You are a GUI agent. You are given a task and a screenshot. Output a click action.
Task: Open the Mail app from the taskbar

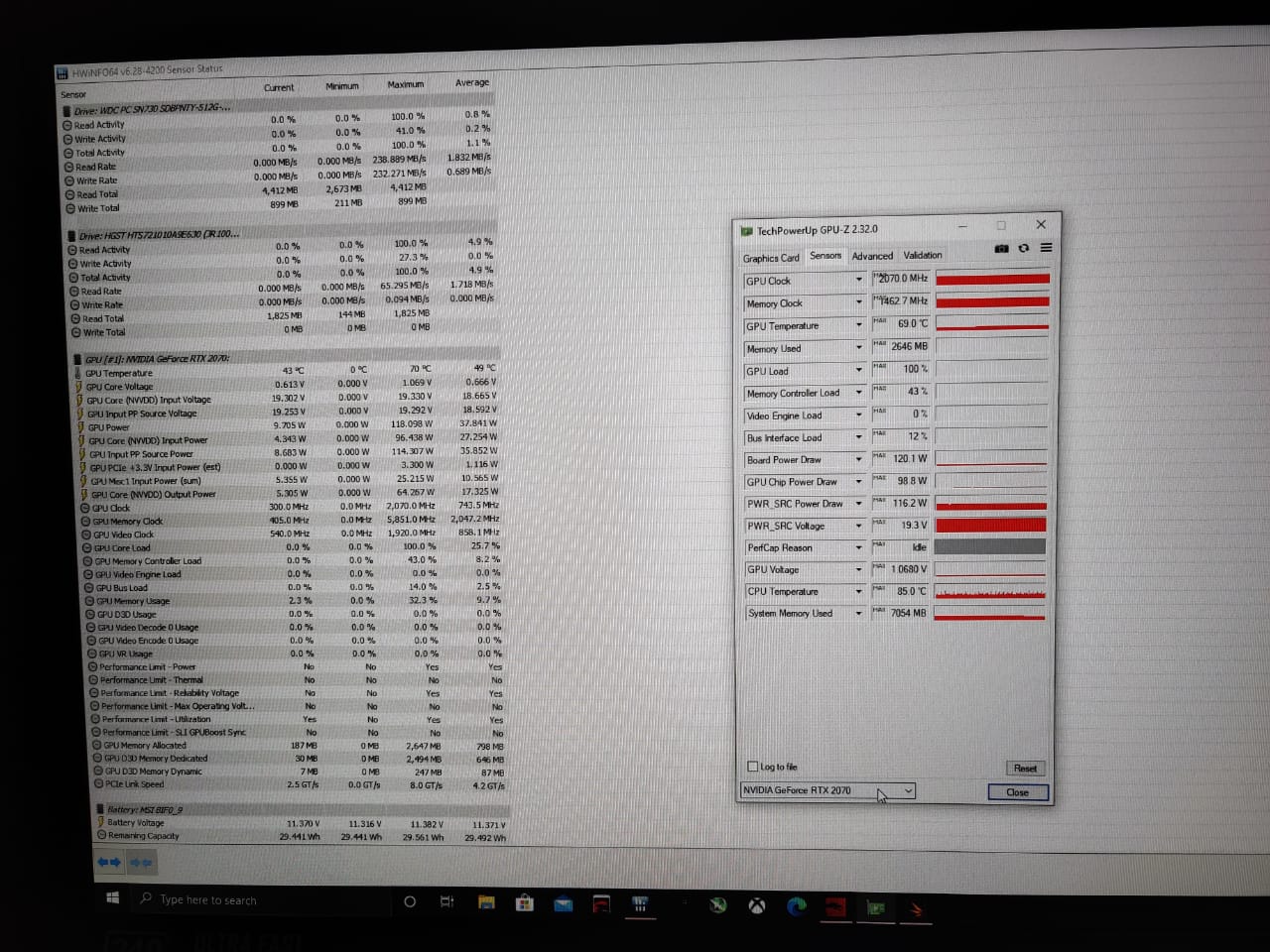pyautogui.click(x=564, y=903)
